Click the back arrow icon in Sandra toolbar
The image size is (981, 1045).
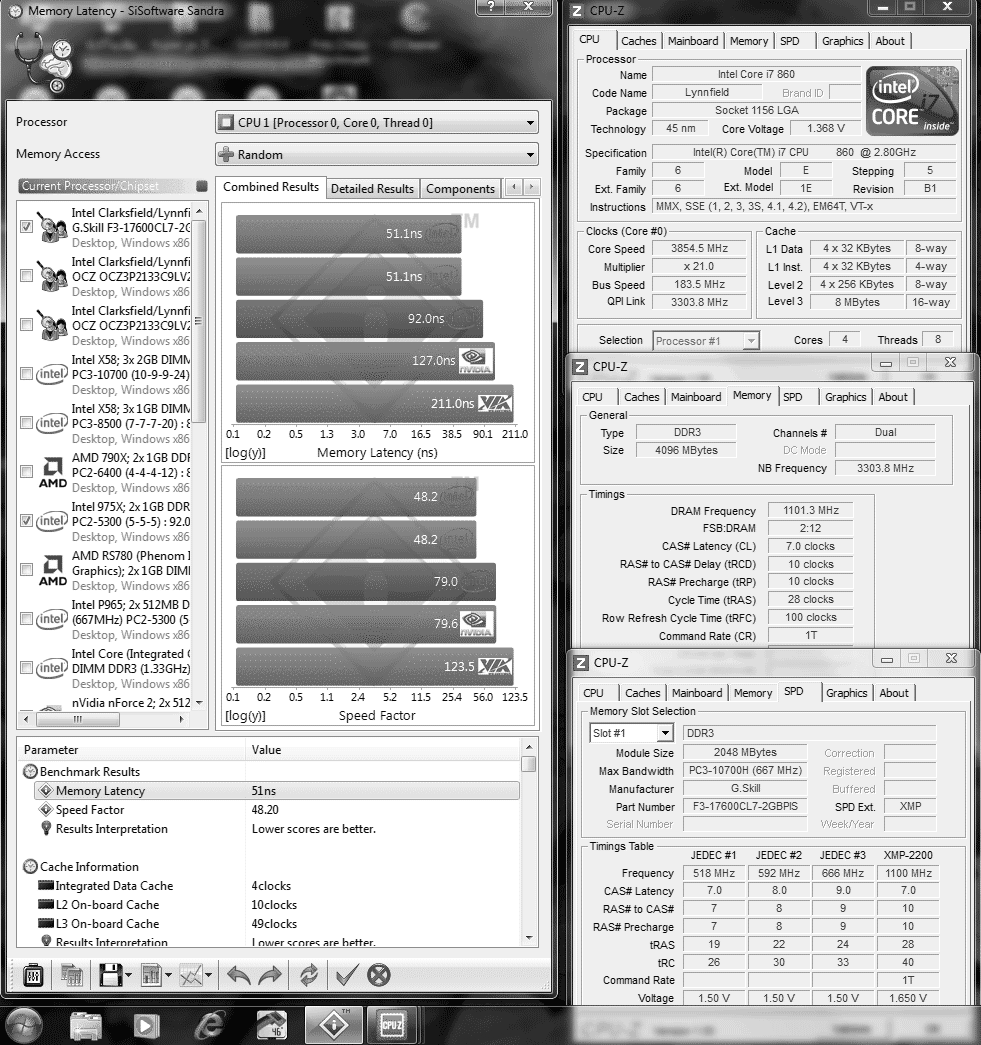pos(239,976)
